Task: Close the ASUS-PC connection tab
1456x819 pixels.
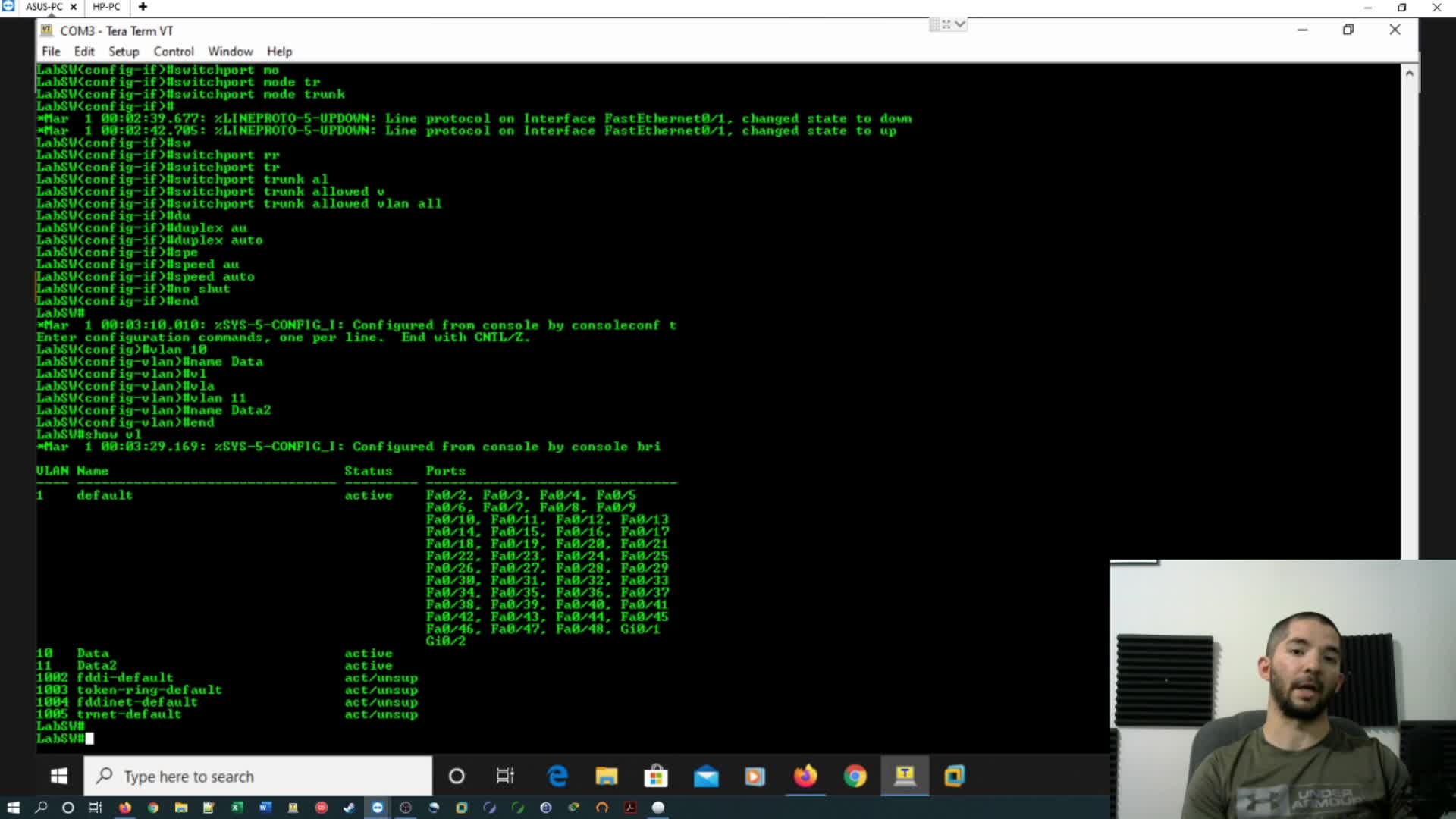Action: [73, 7]
